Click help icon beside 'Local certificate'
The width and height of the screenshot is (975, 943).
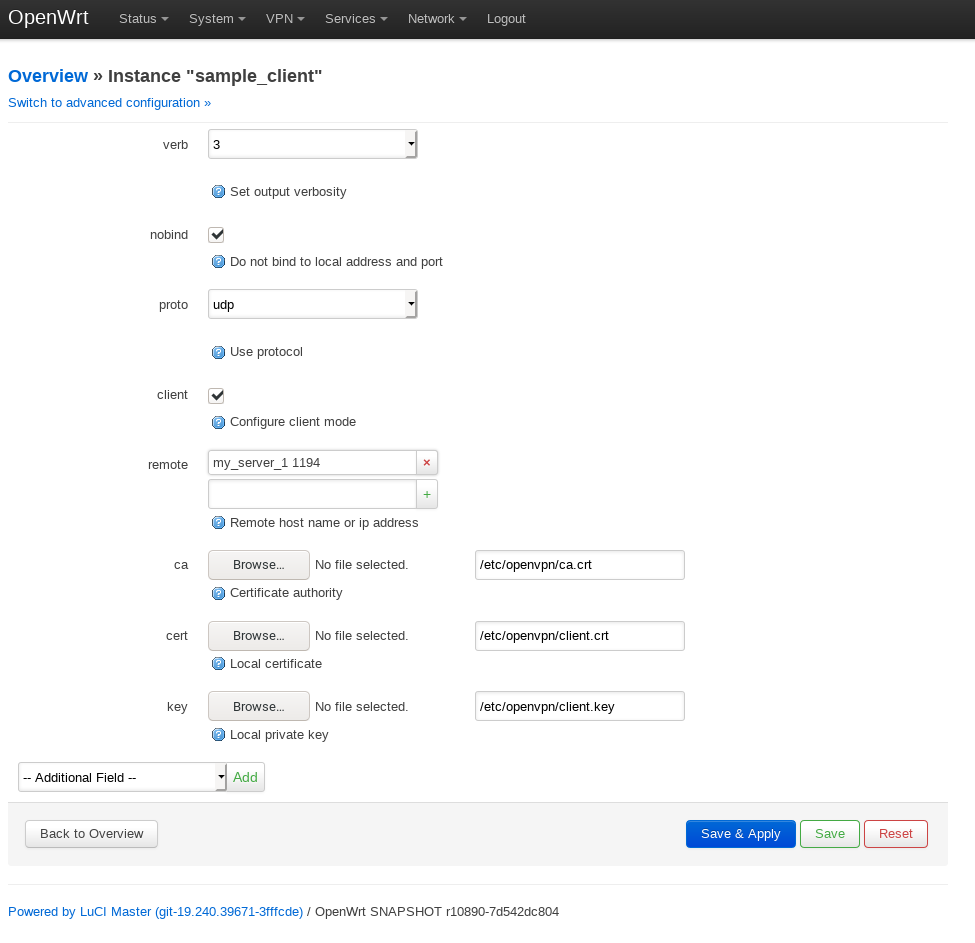click(x=218, y=664)
